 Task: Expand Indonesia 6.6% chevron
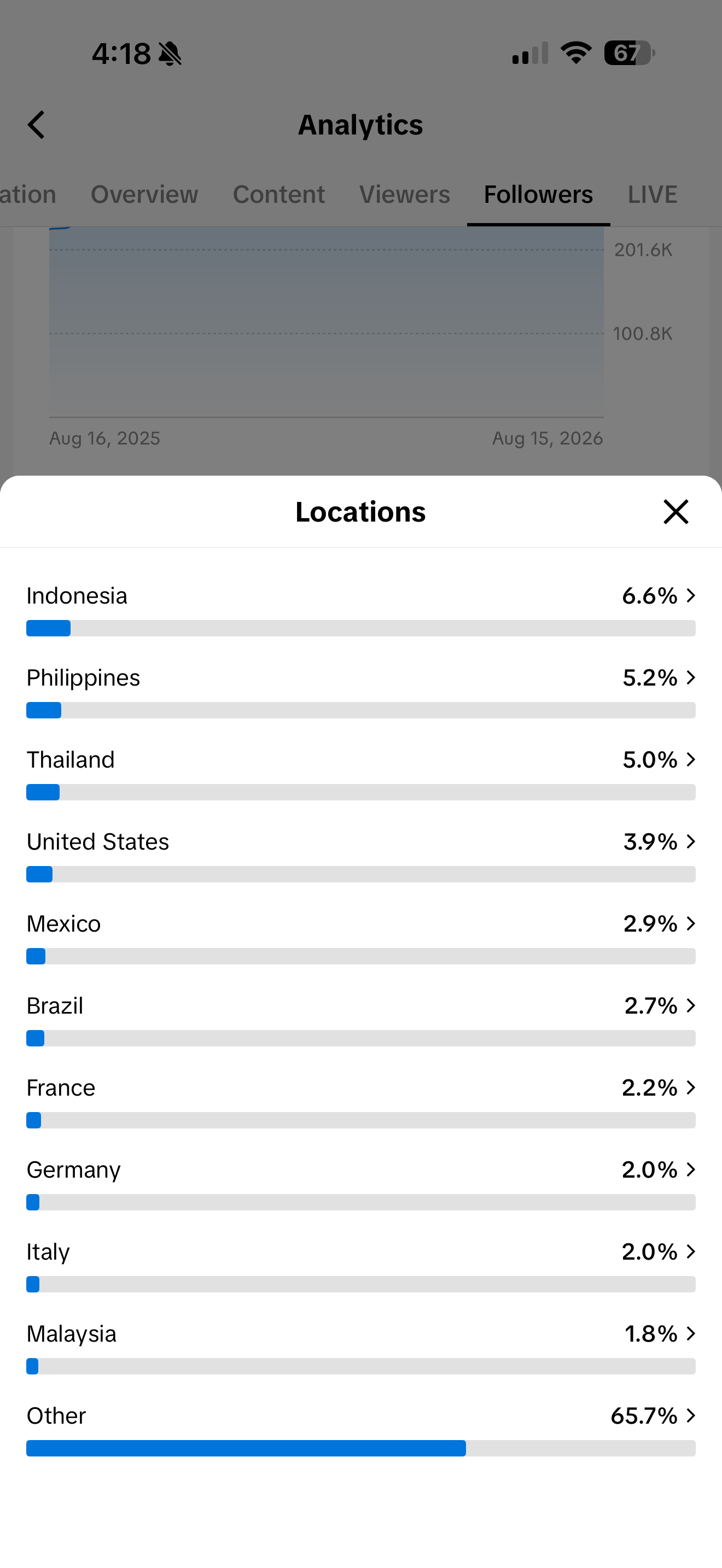[x=690, y=595]
